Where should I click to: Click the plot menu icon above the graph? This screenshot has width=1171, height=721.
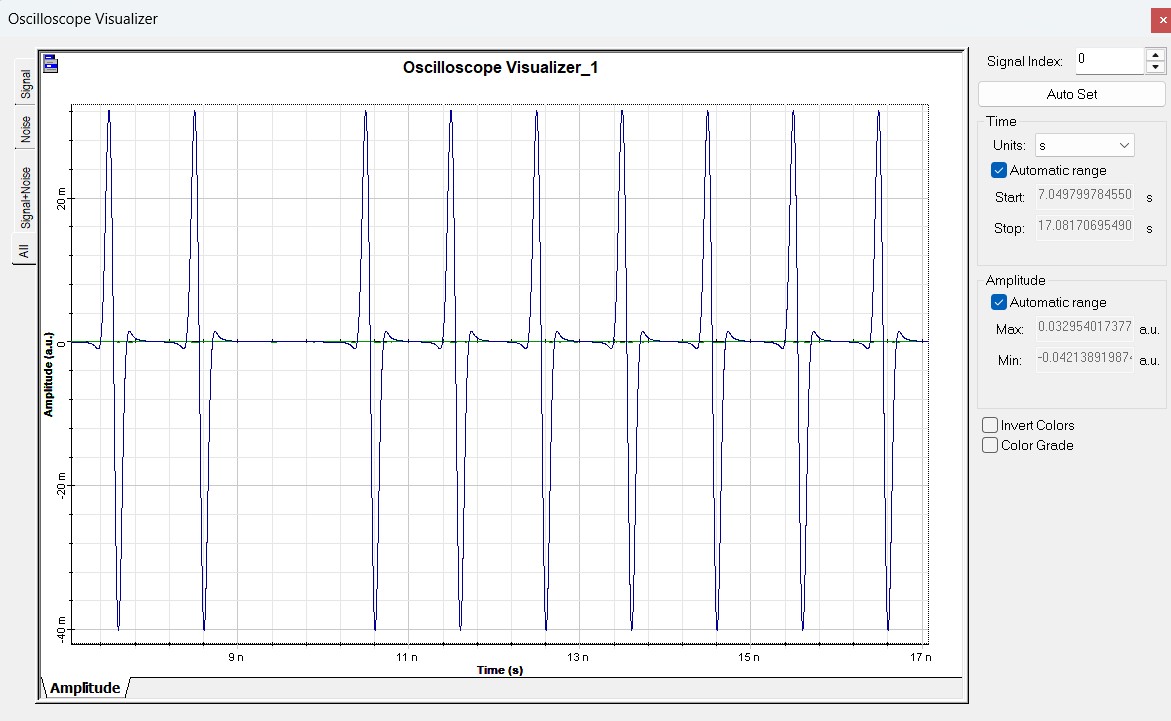coord(50,65)
